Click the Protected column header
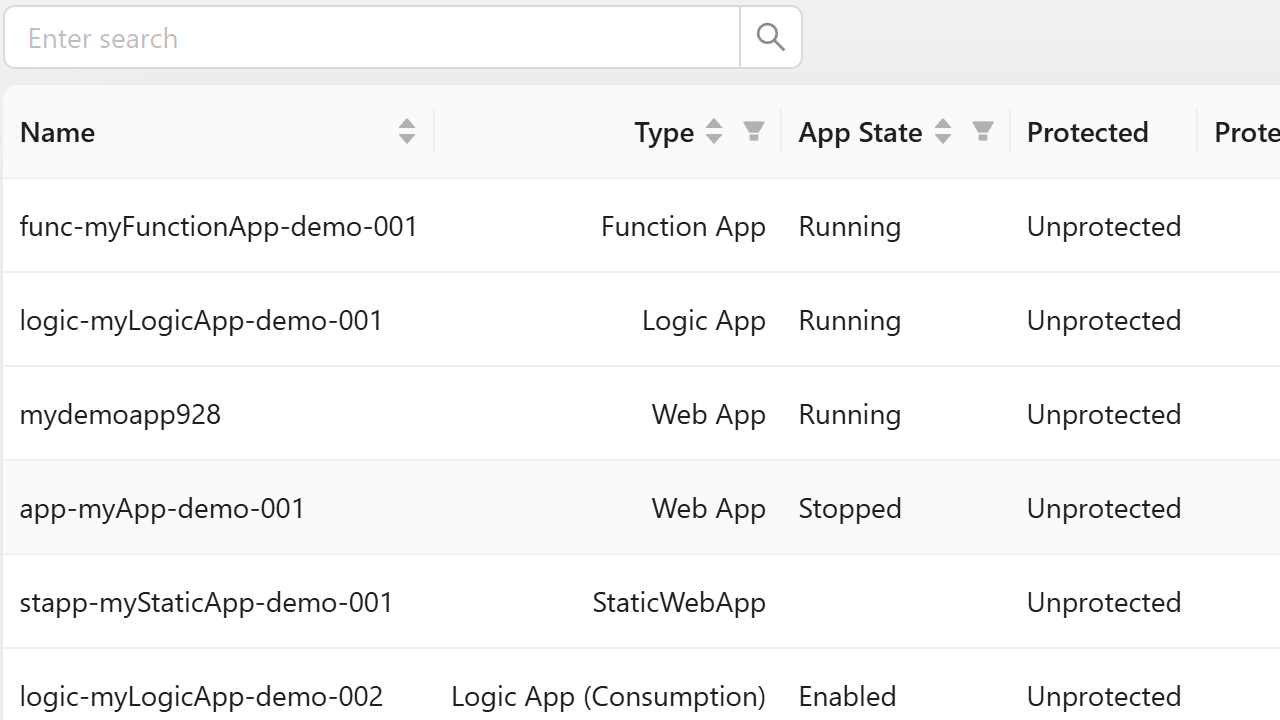The image size is (1280, 720). [1087, 132]
